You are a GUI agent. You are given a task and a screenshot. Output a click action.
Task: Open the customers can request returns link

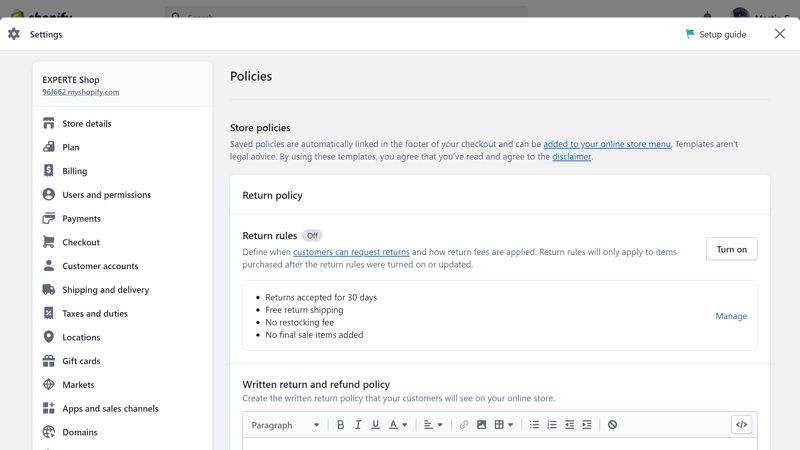[351, 252]
